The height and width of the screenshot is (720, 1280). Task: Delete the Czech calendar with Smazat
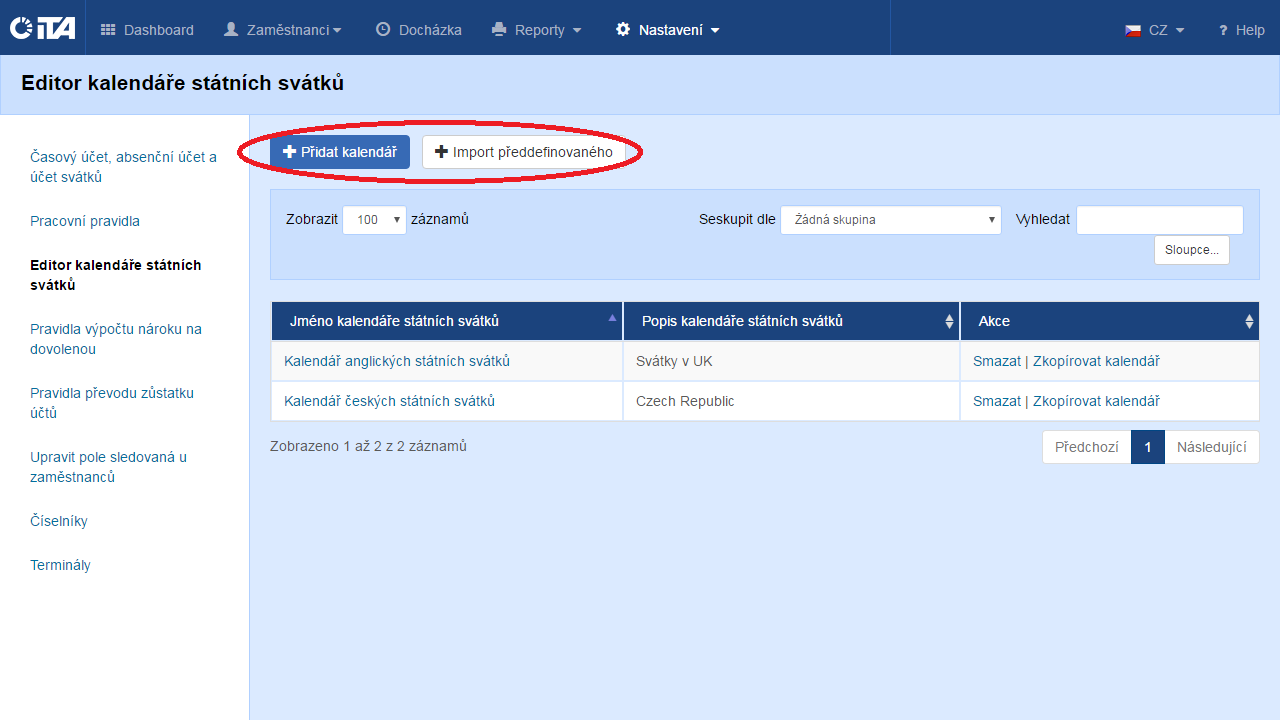(x=996, y=401)
